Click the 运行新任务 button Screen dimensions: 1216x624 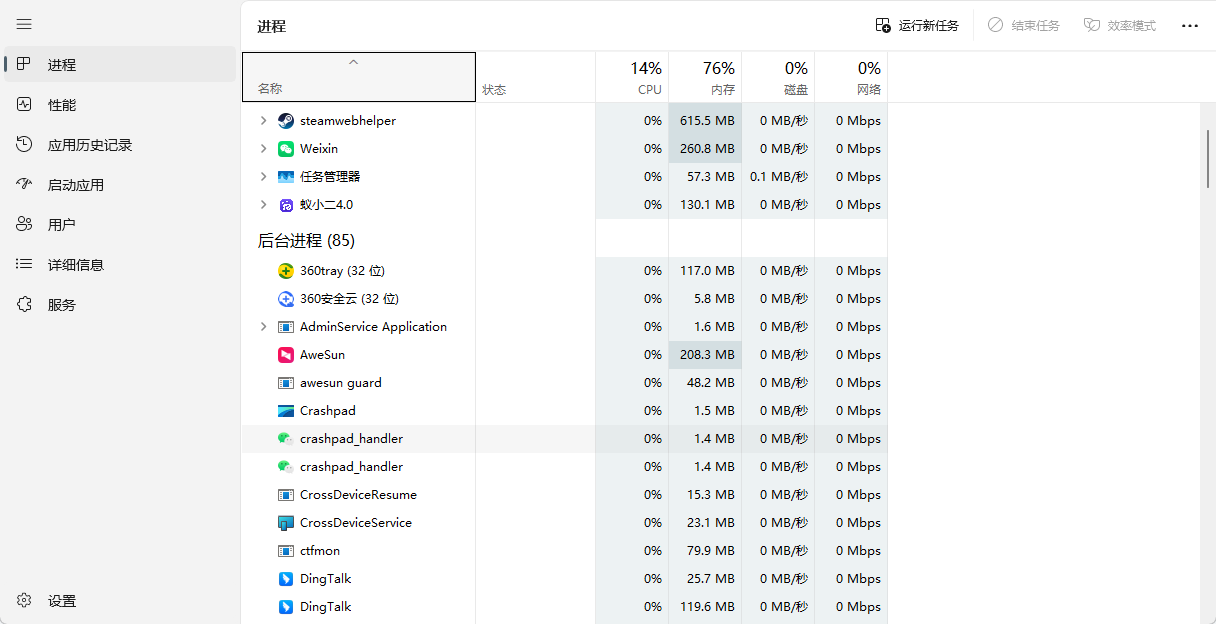pyautogui.click(x=917, y=26)
